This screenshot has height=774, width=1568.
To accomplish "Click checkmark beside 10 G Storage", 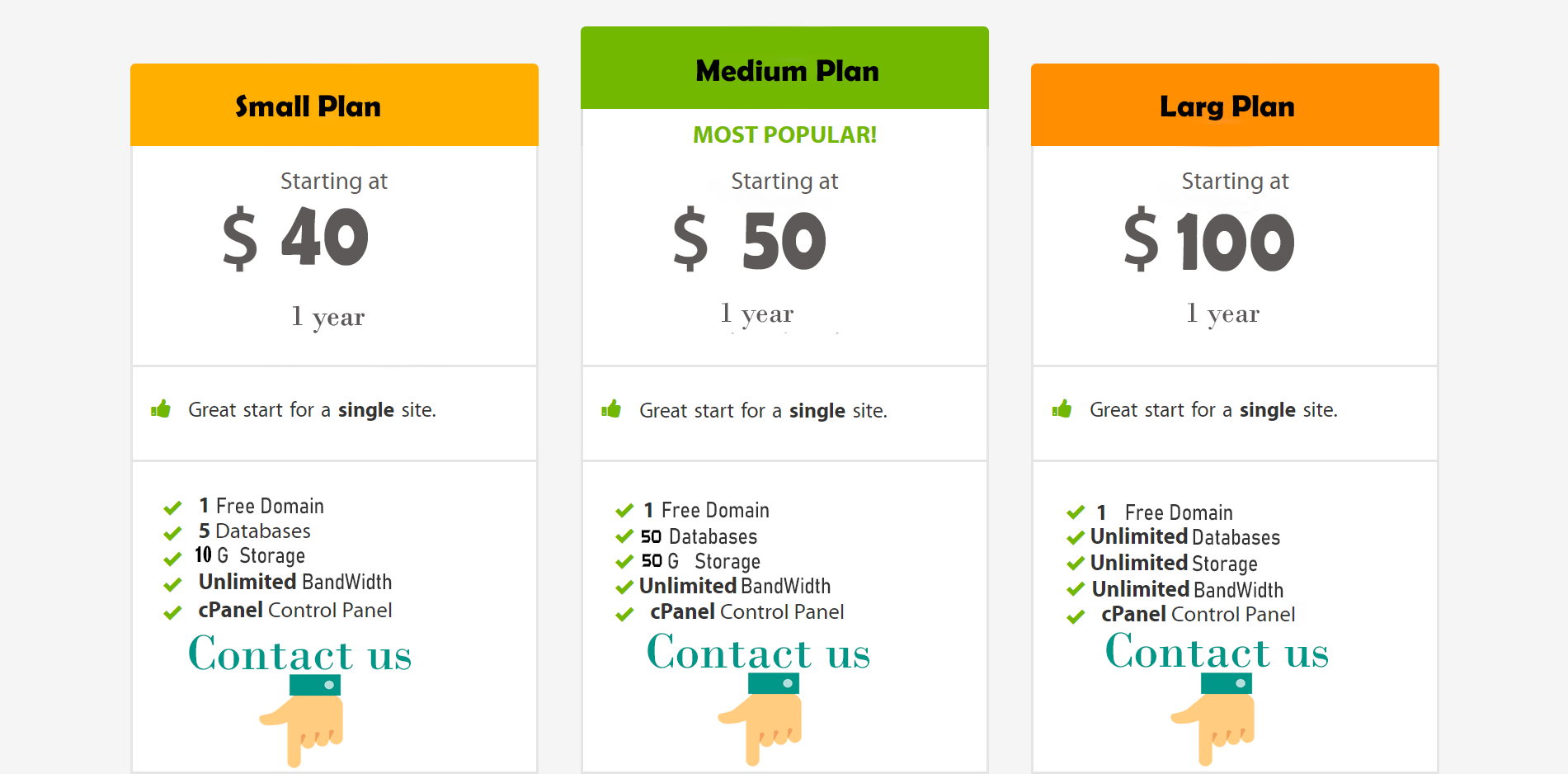I will click(x=172, y=559).
